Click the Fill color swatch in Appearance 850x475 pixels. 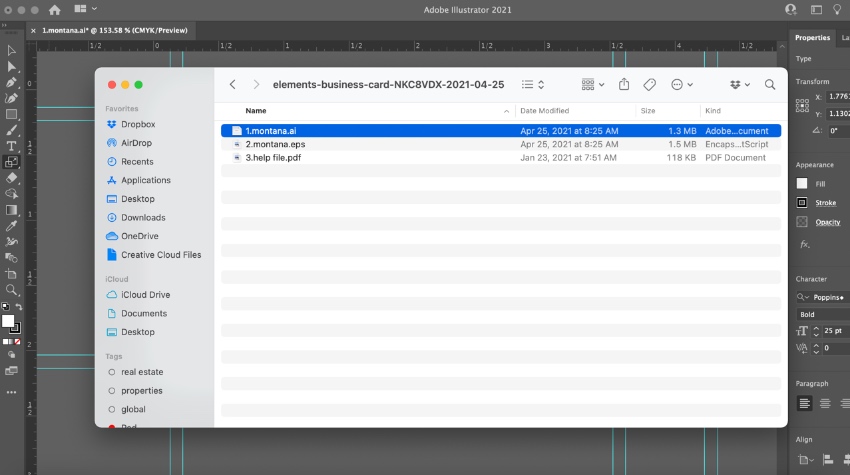coord(802,183)
